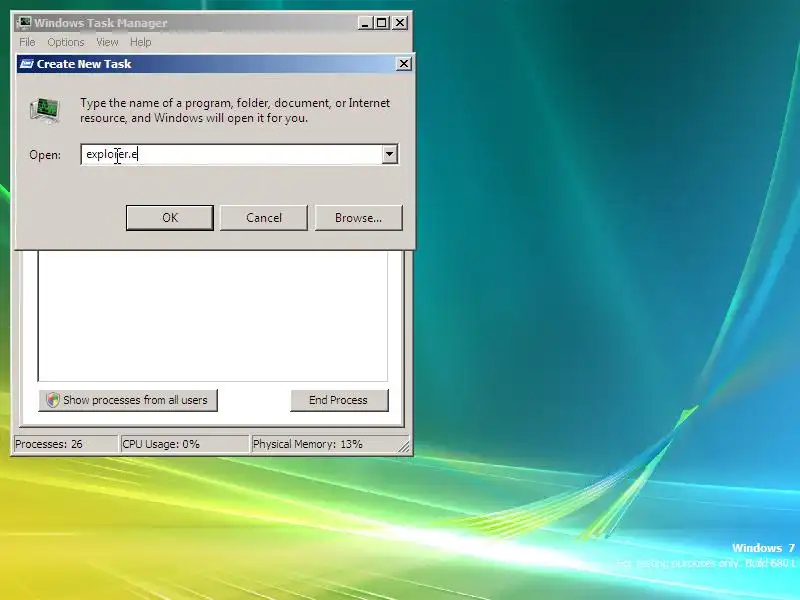Confirm with the OK button
Image resolution: width=800 pixels, height=600 pixels.
[169, 218]
